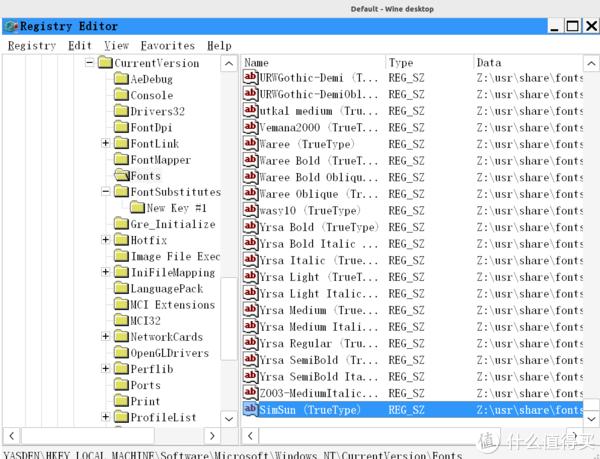Click the Print folder icon

[x=121, y=400]
